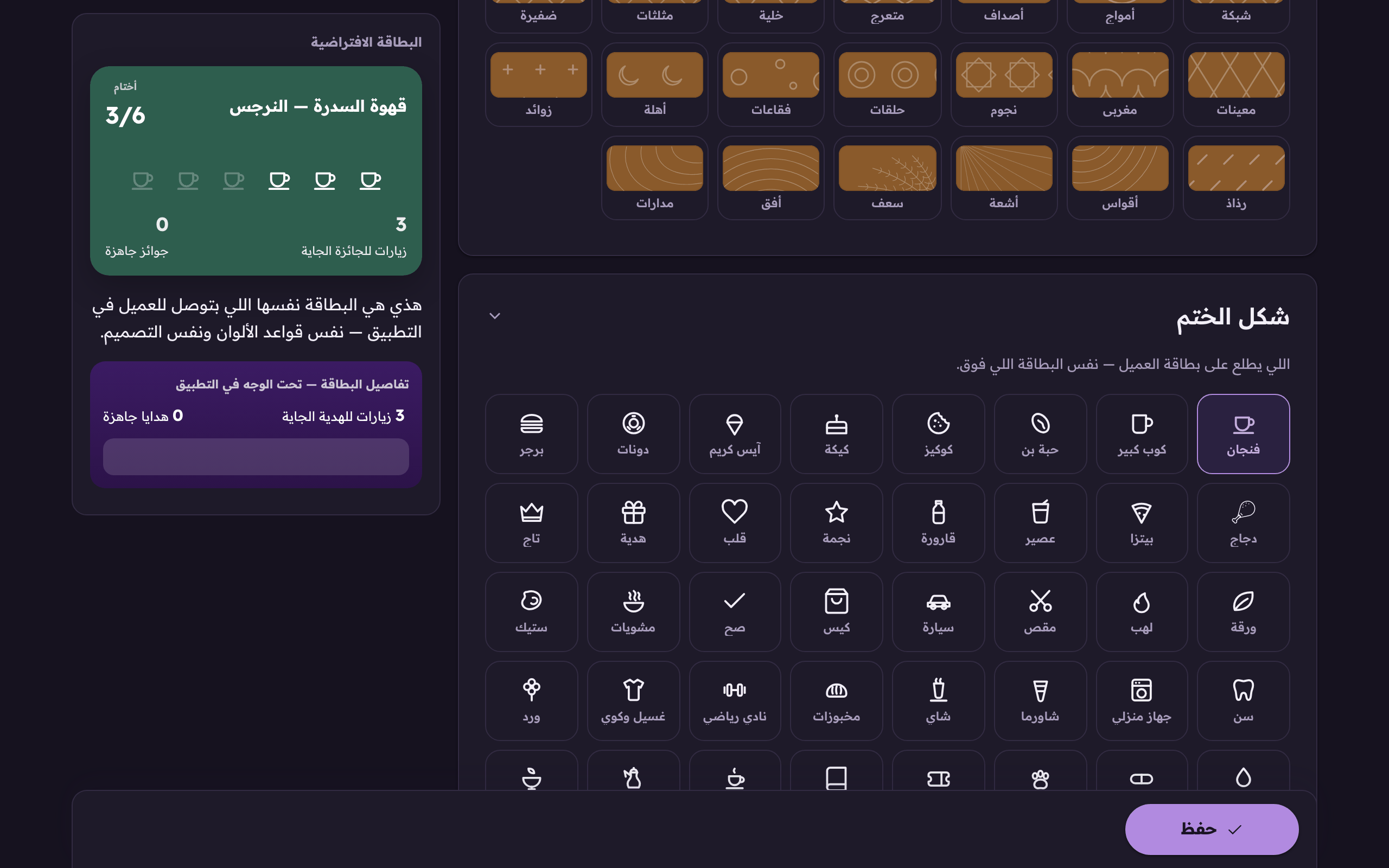Select the صح checkmark stamp icon

[x=735, y=612]
